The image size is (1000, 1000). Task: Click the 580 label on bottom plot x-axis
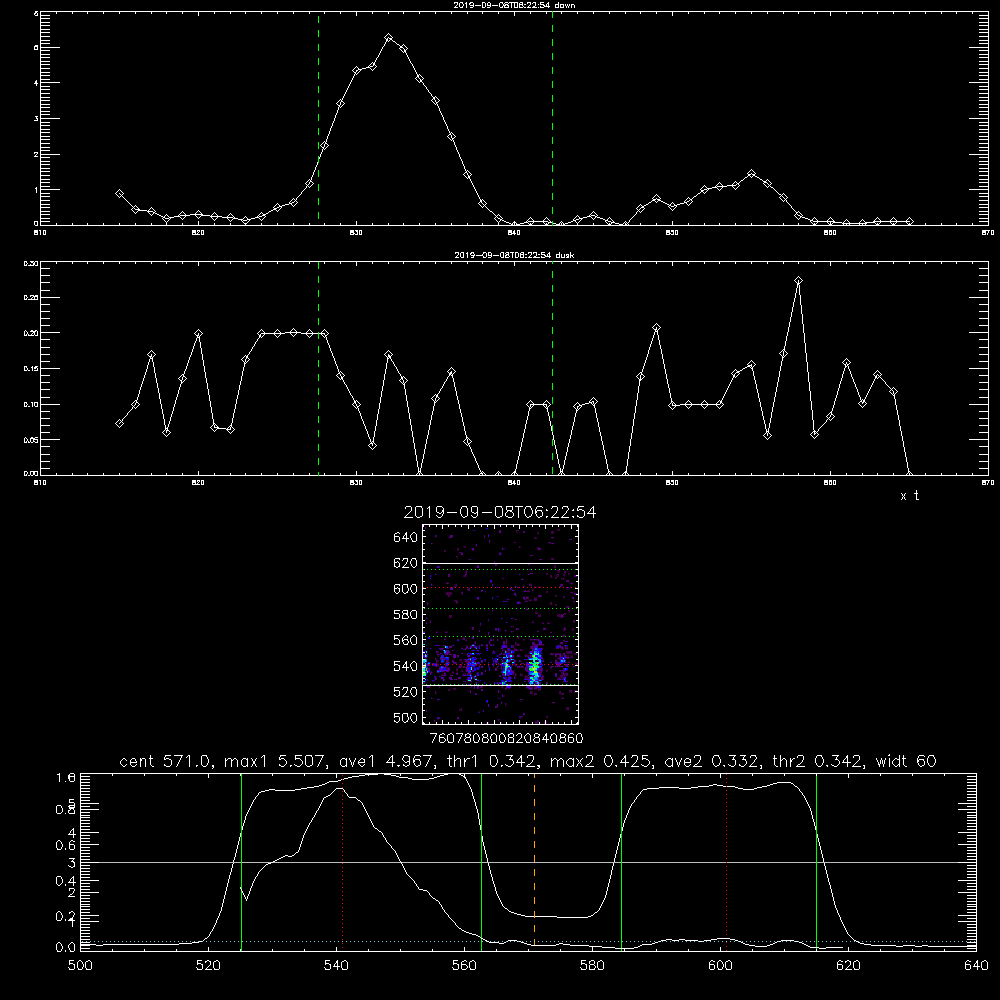592,966
